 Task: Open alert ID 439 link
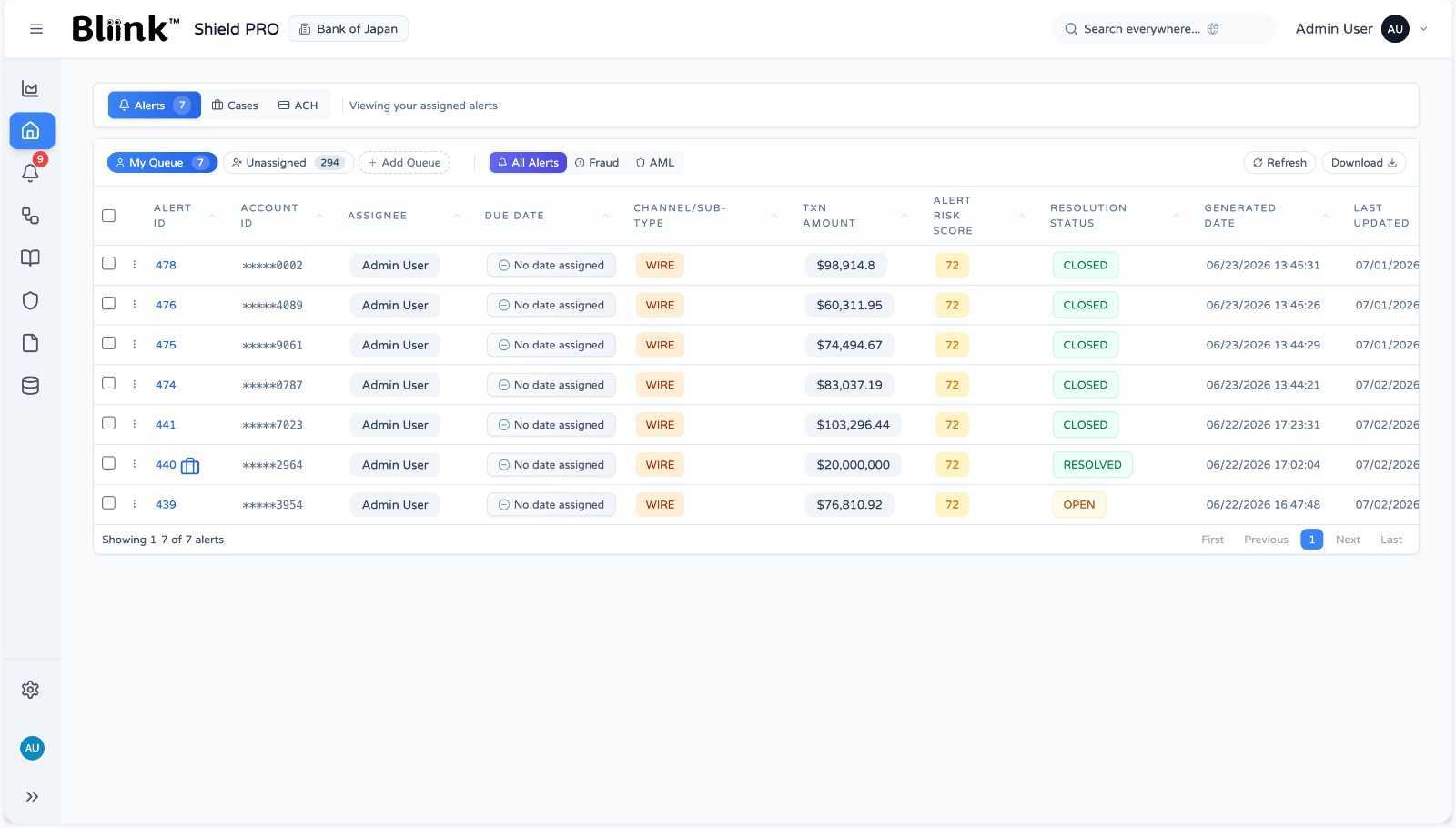click(166, 505)
